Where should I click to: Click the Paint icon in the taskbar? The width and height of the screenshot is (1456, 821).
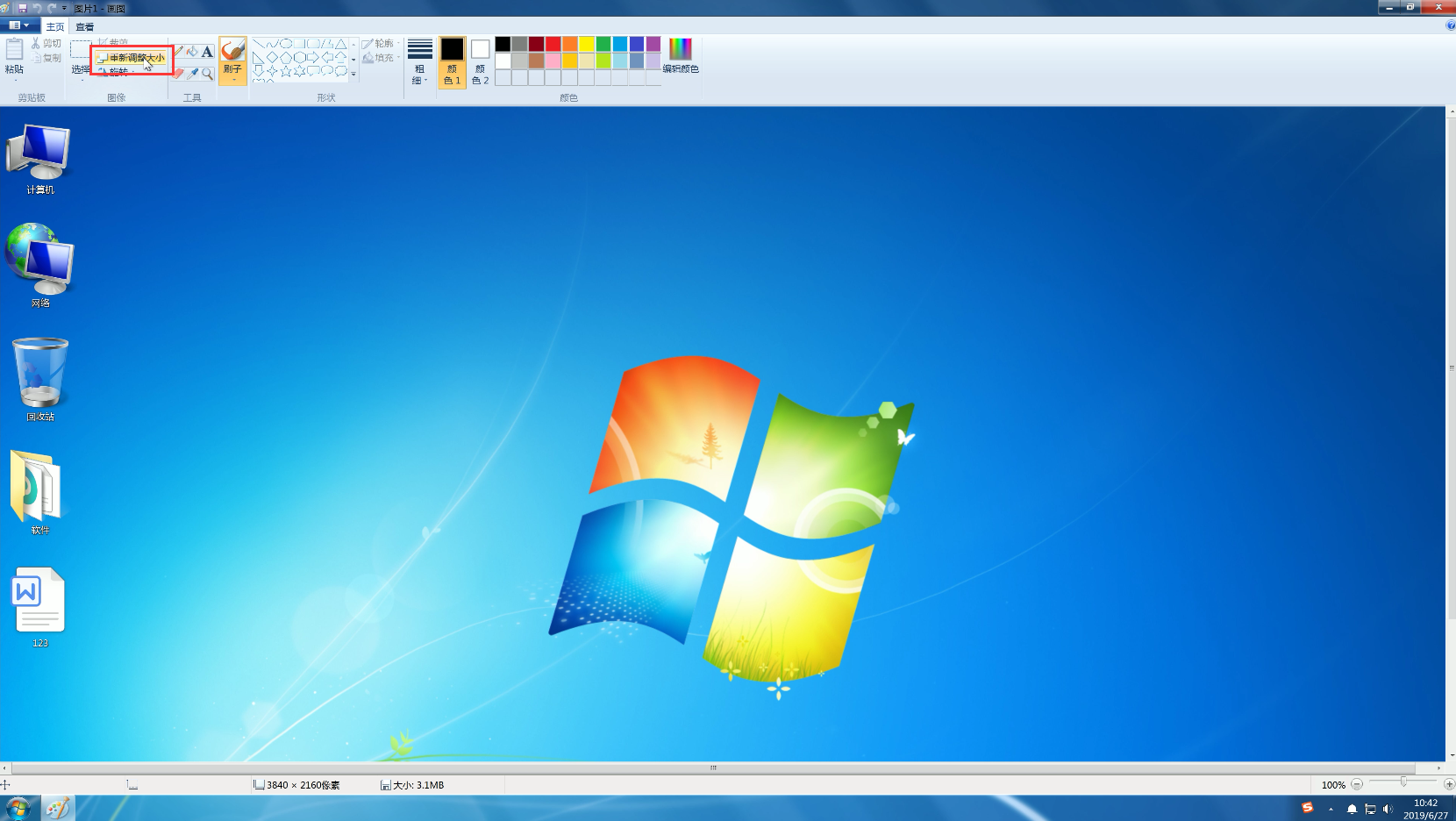coord(58,808)
